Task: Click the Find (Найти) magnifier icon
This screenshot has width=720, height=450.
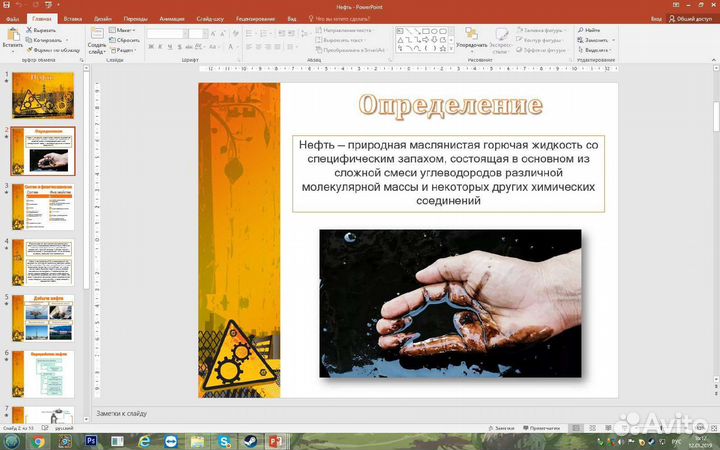Action: pos(581,30)
